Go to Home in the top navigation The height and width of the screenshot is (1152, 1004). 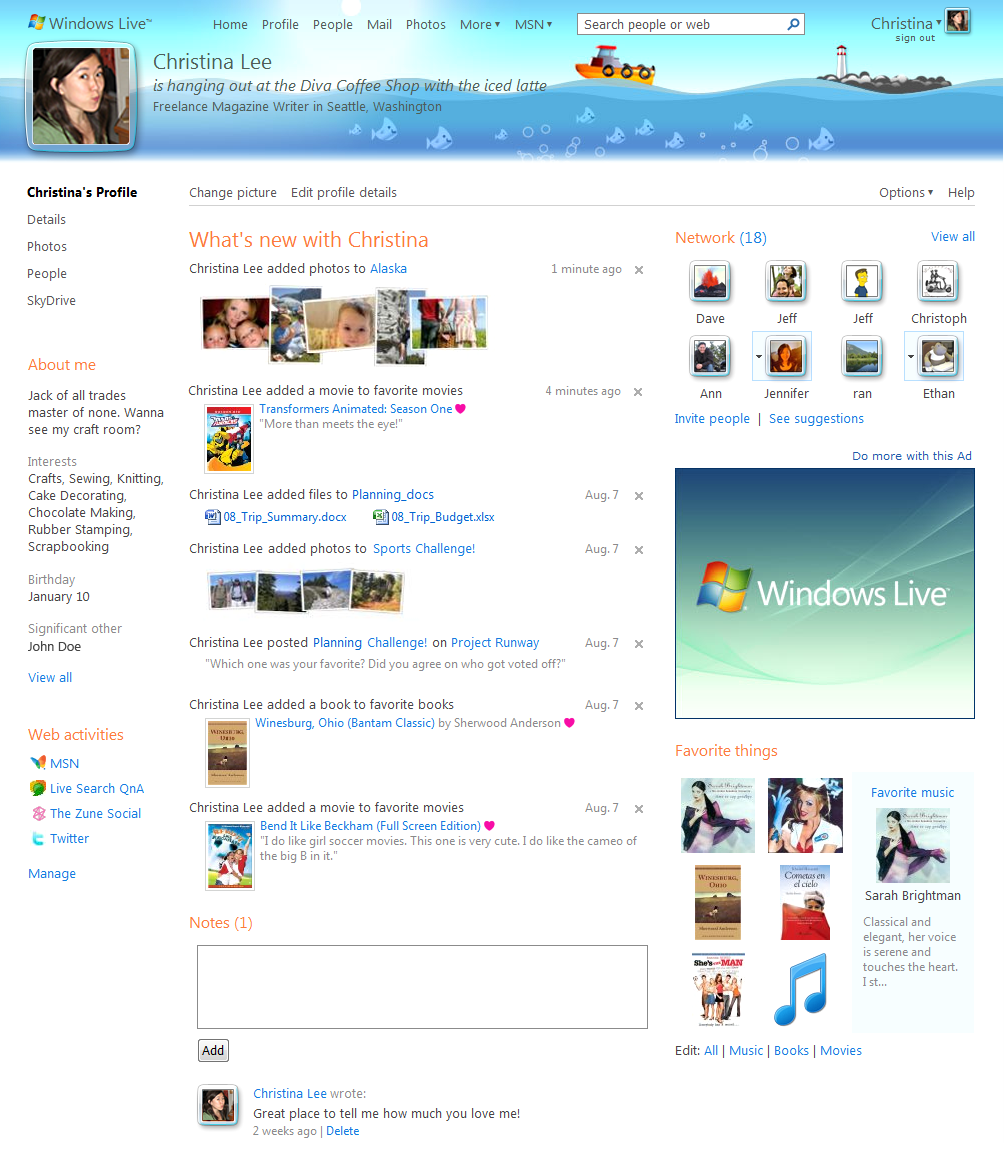point(230,24)
